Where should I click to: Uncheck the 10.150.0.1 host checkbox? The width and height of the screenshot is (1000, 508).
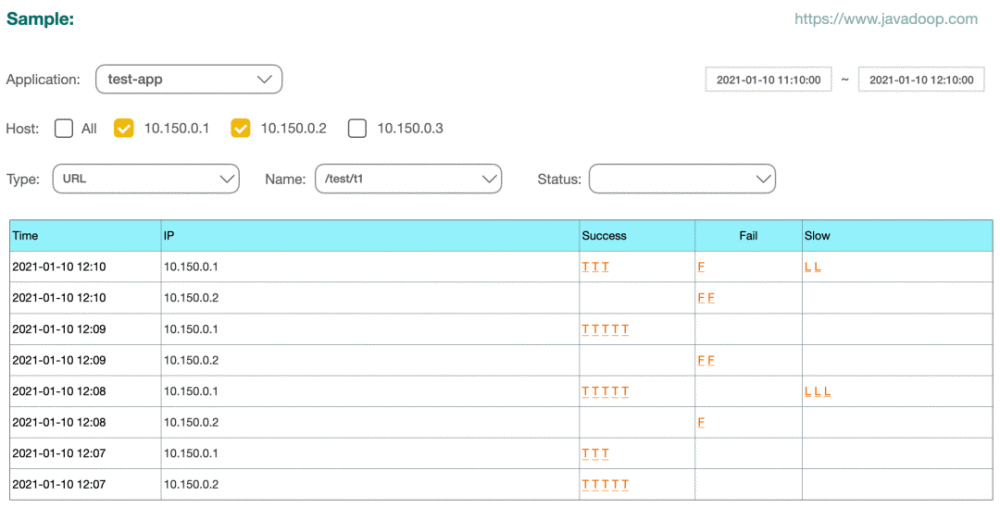[x=124, y=129]
